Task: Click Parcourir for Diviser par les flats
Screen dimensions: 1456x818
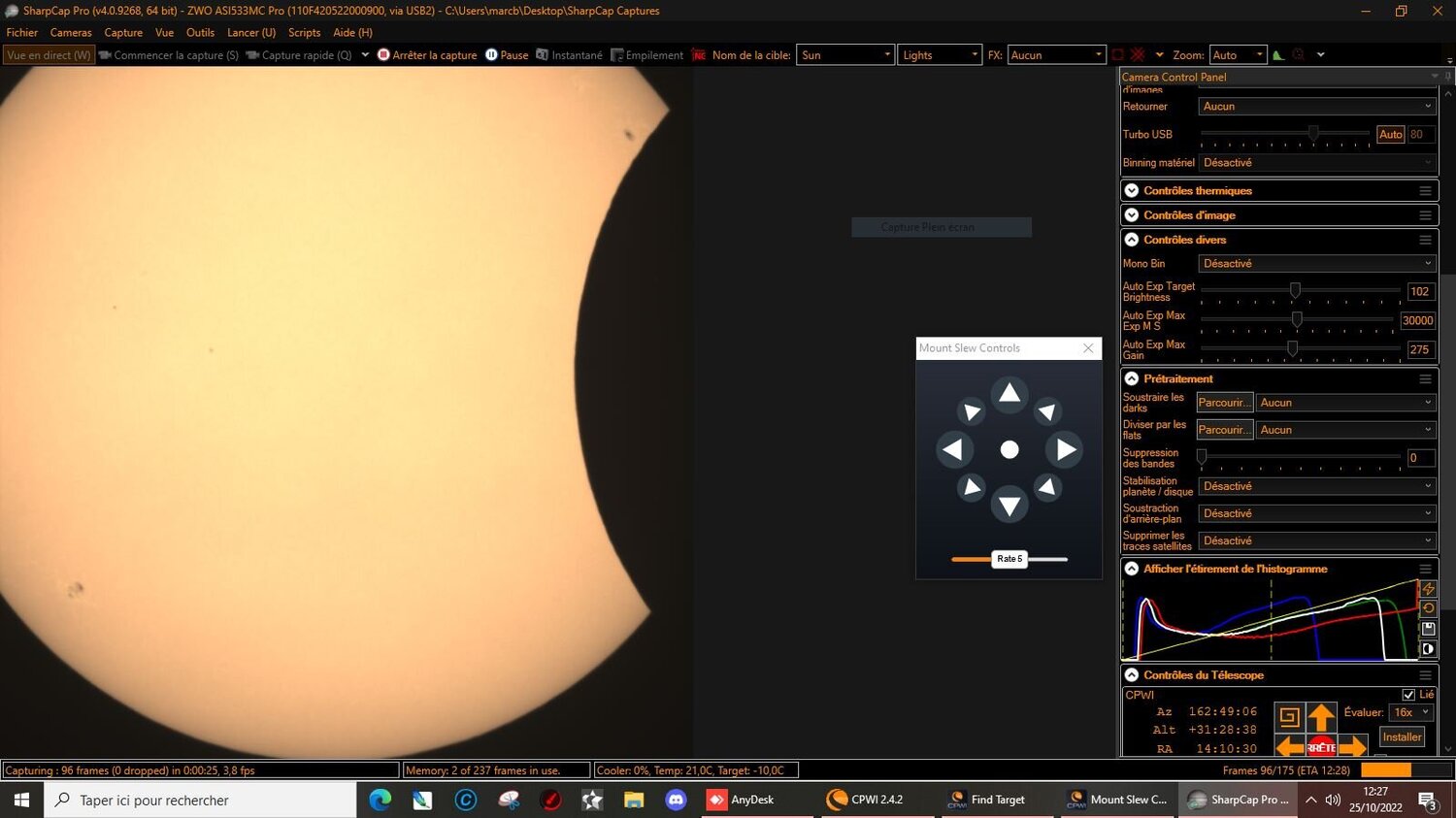Action: click(x=1224, y=430)
